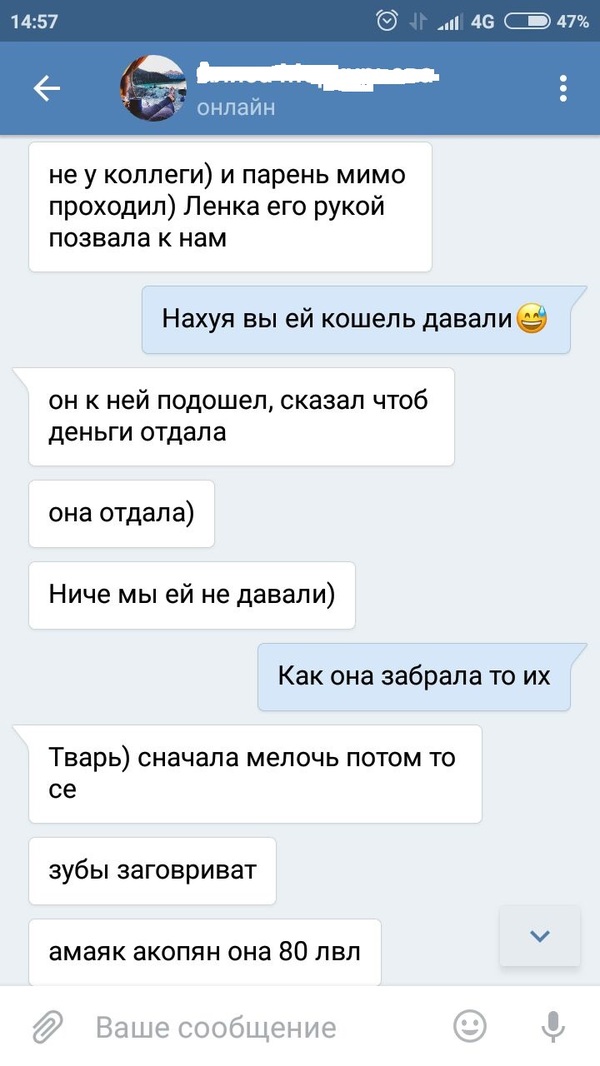Select message 'она отдала)'
The width and height of the screenshot is (600, 1066).
point(122,513)
